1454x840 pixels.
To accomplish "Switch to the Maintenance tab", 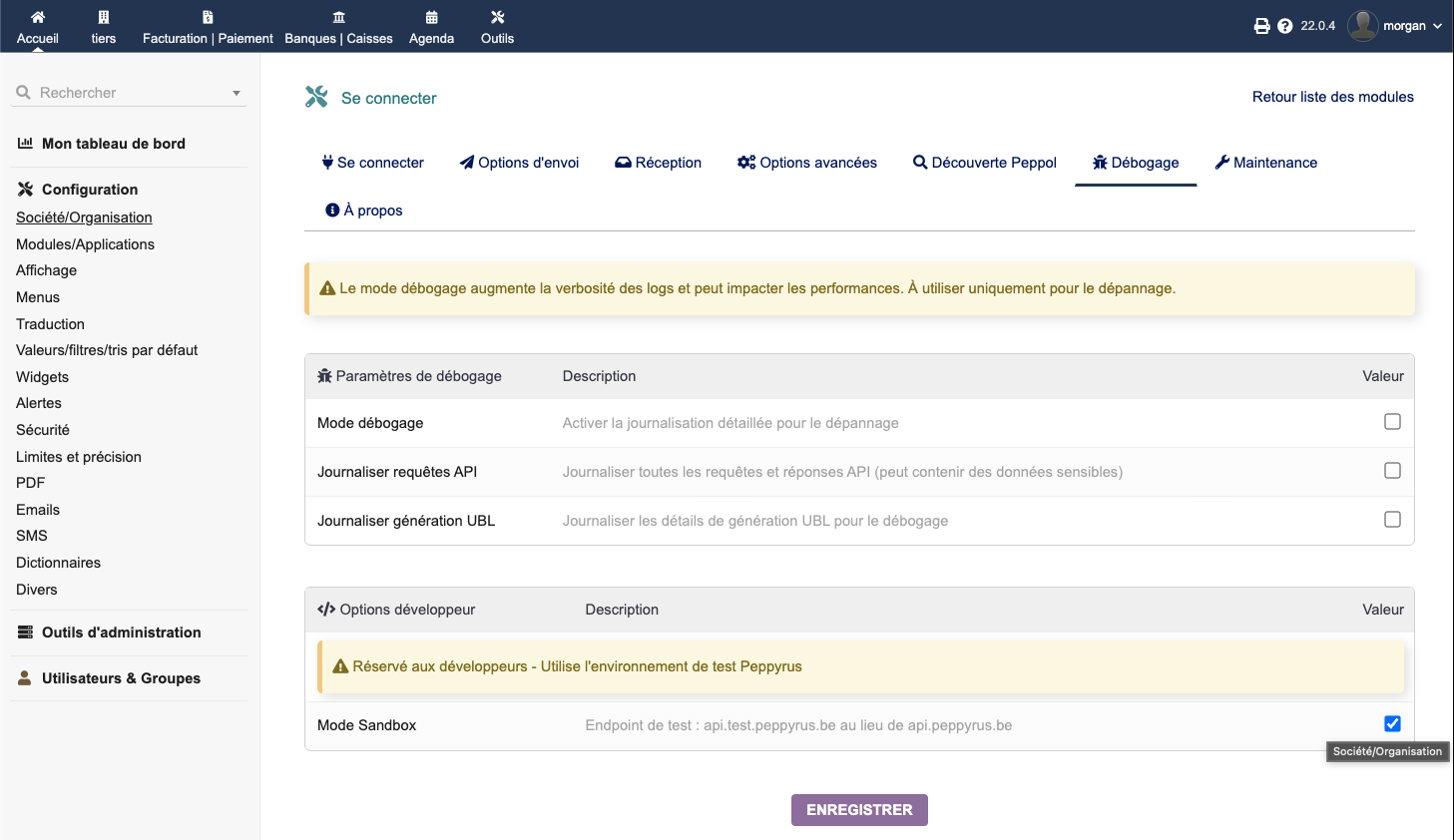I will tap(1265, 163).
